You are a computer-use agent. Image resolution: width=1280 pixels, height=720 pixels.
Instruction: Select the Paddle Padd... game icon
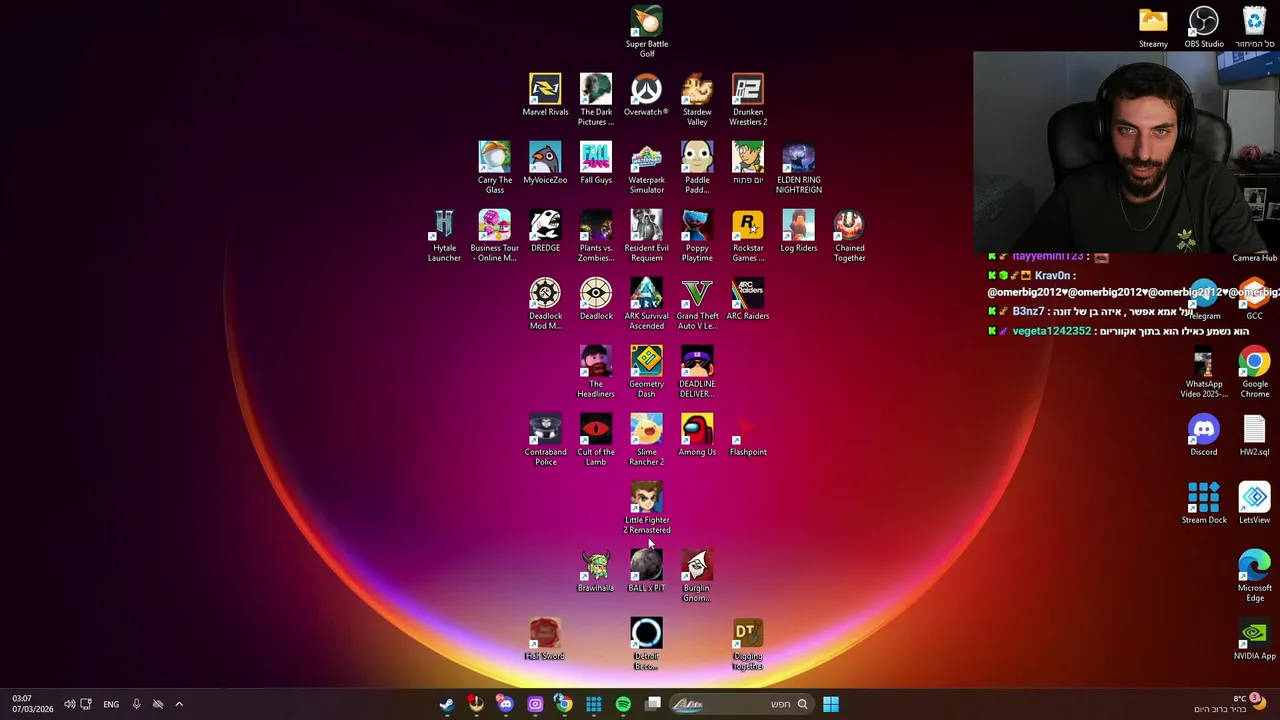[x=697, y=168]
